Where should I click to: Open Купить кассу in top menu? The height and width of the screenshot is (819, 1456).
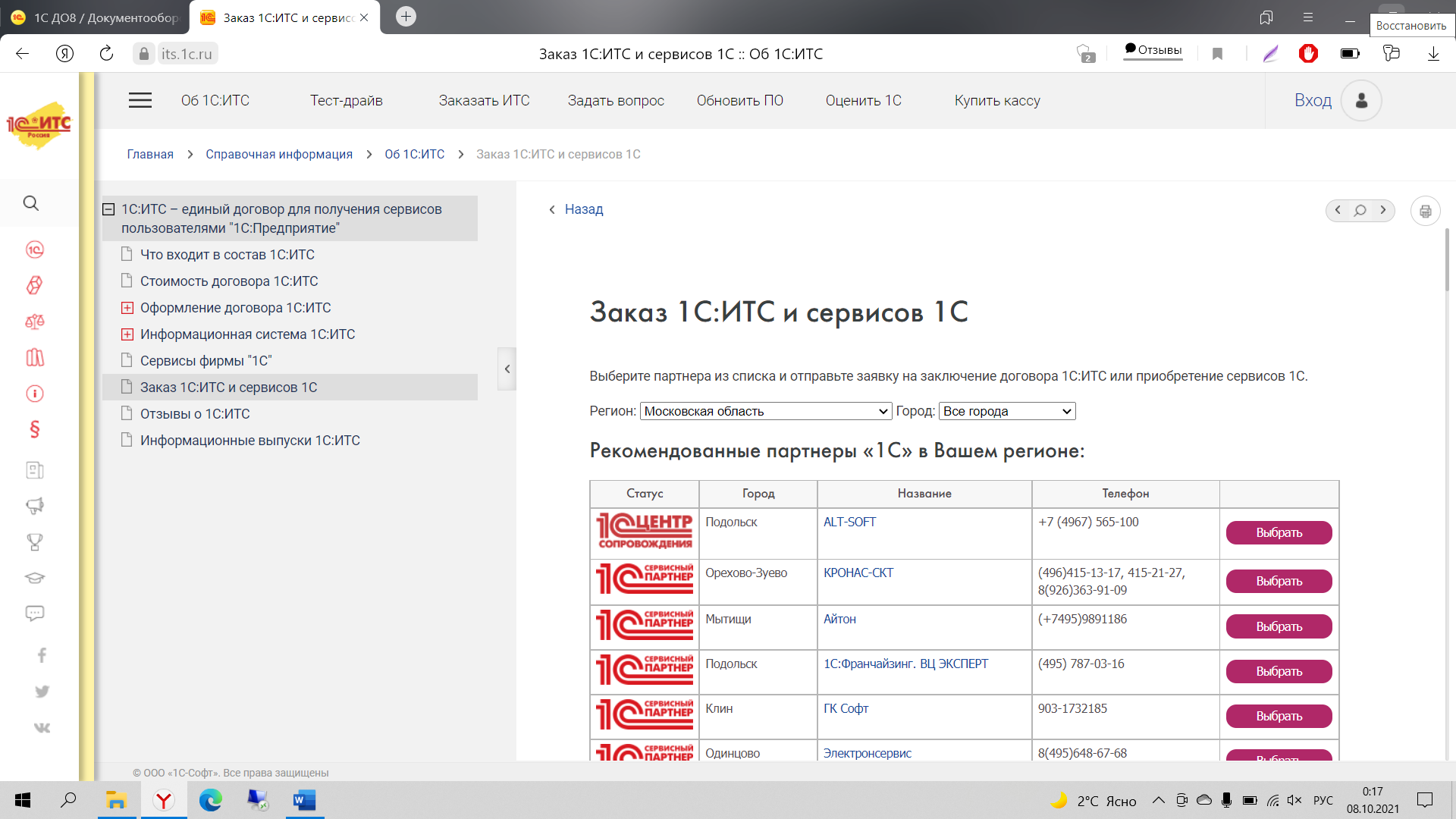[x=996, y=100]
